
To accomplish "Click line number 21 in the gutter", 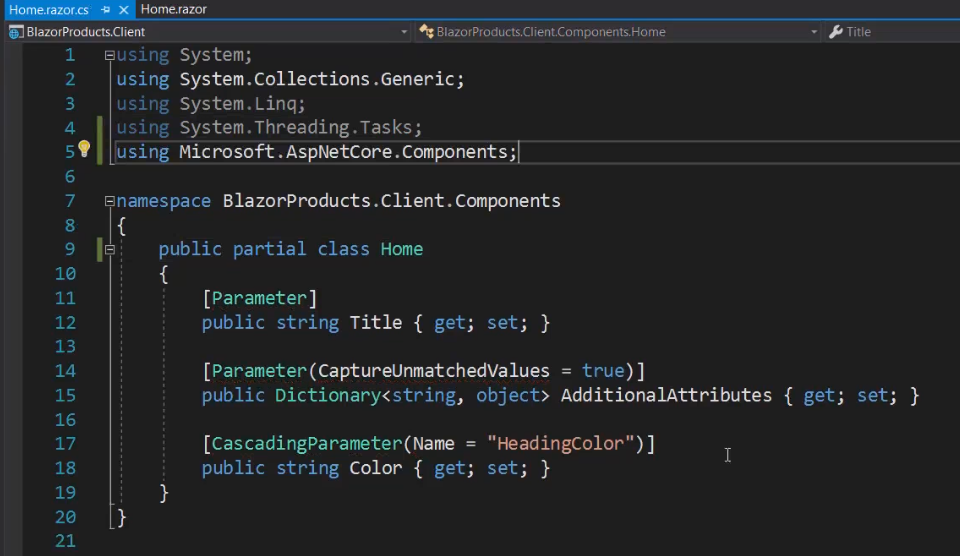I will [66, 541].
